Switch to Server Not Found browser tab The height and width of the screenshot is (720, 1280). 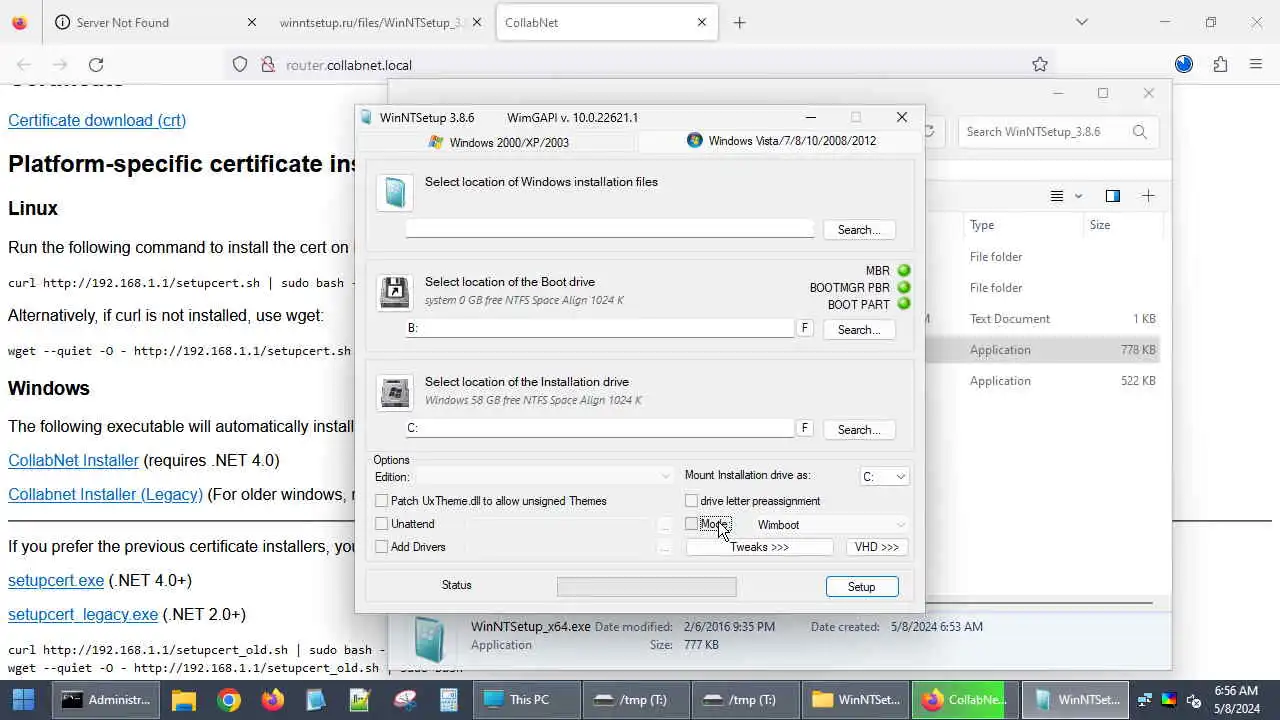pyautogui.click(x=156, y=22)
